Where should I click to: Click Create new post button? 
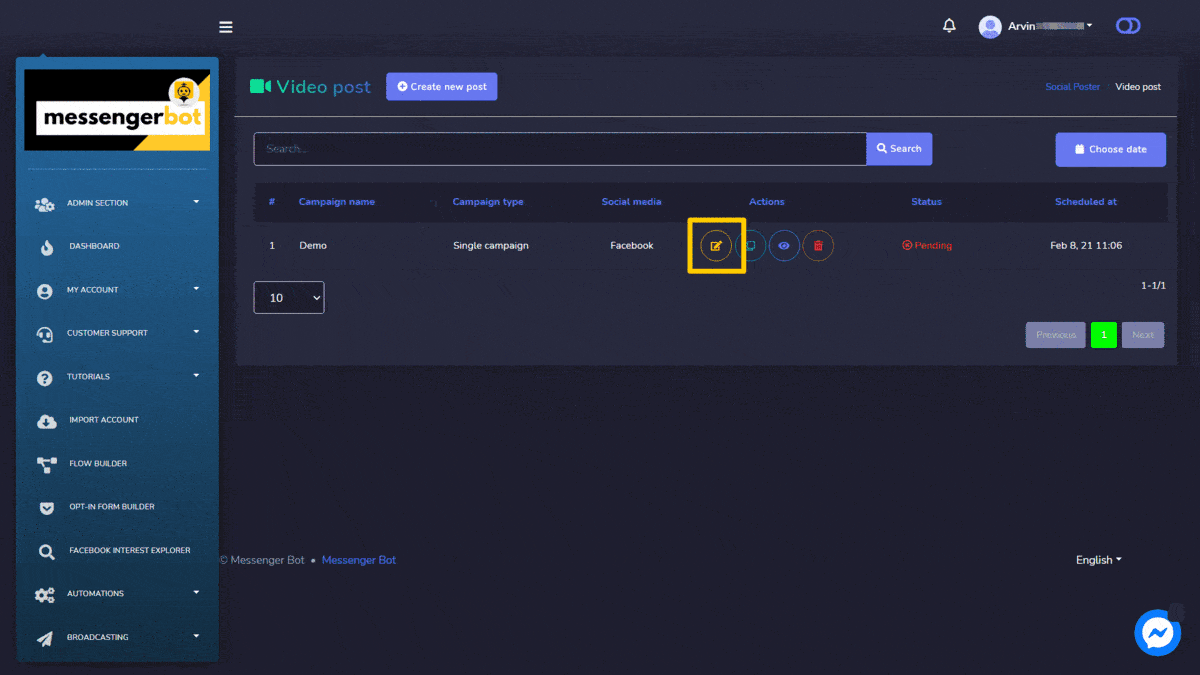pos(441,86)
